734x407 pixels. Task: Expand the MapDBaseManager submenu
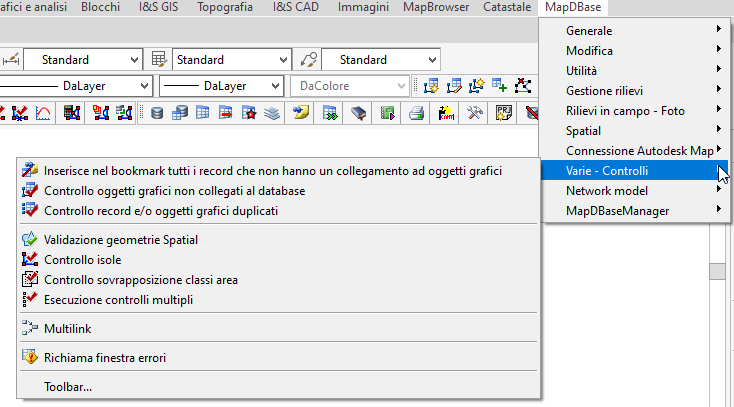634,211
